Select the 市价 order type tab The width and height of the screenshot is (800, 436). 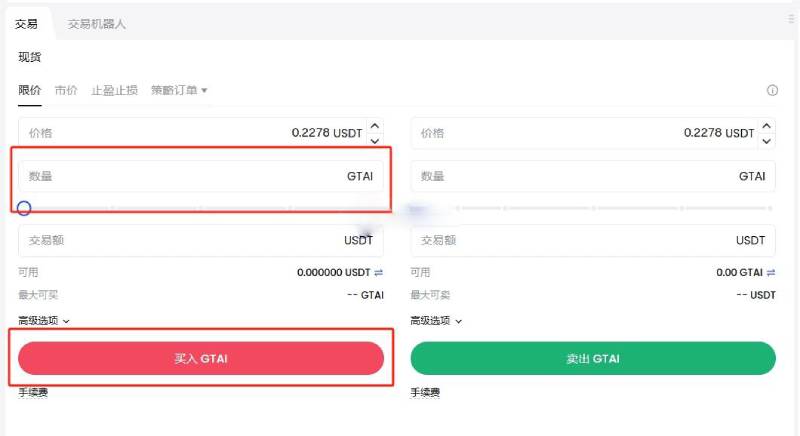click(x=66, y=90)
